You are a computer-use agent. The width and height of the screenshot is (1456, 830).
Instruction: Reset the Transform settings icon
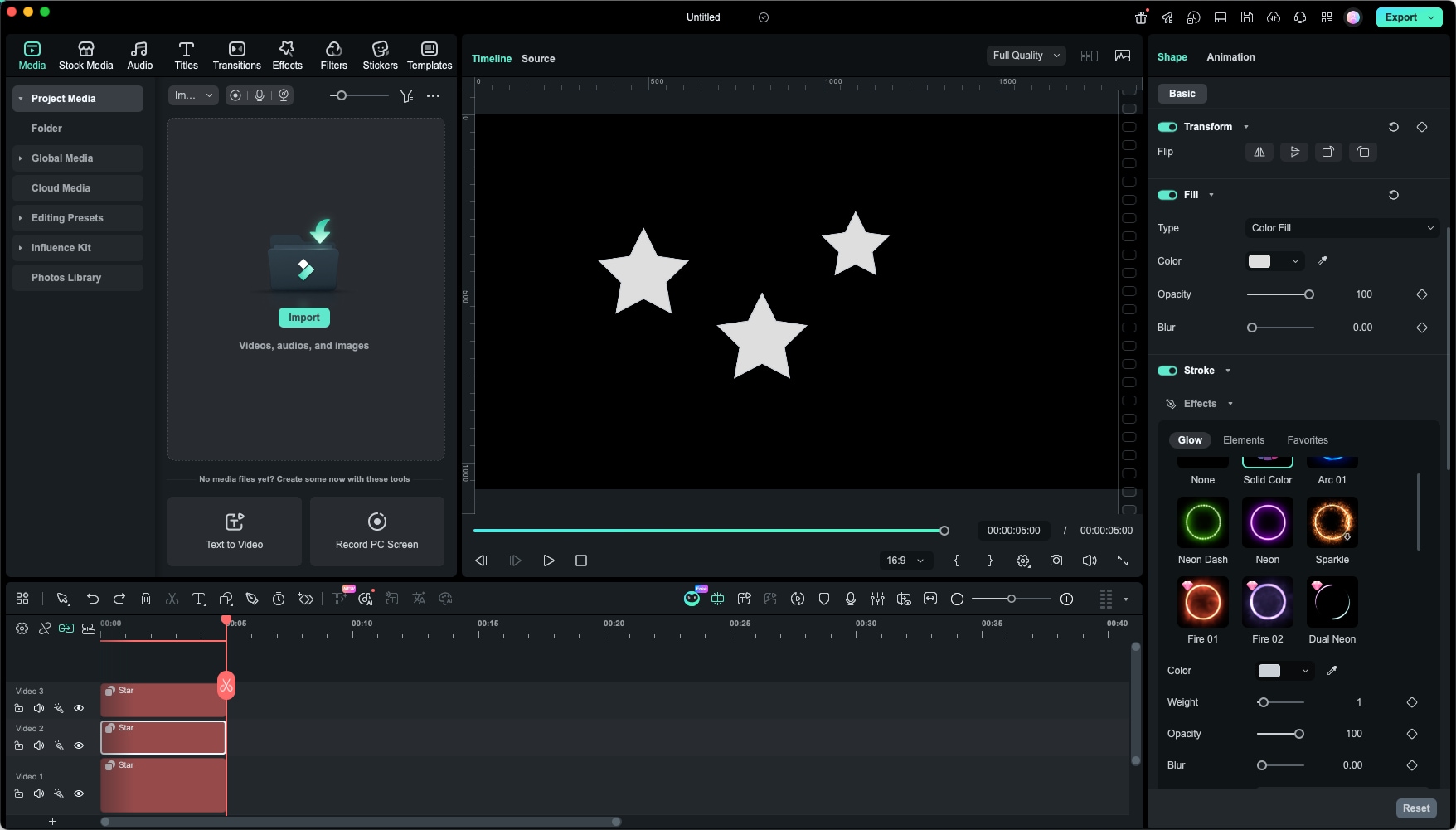1393,127
